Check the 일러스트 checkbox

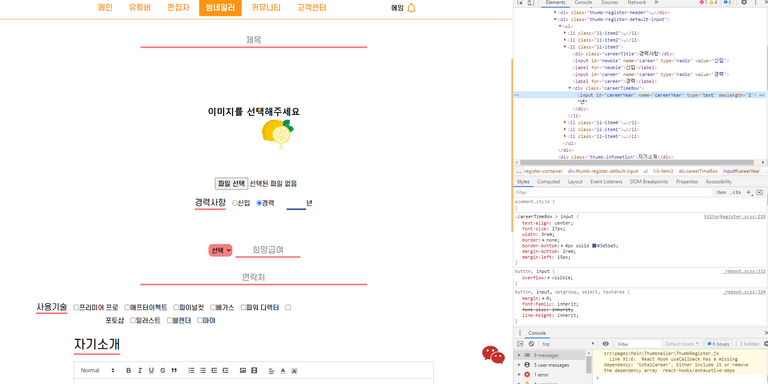133,320
